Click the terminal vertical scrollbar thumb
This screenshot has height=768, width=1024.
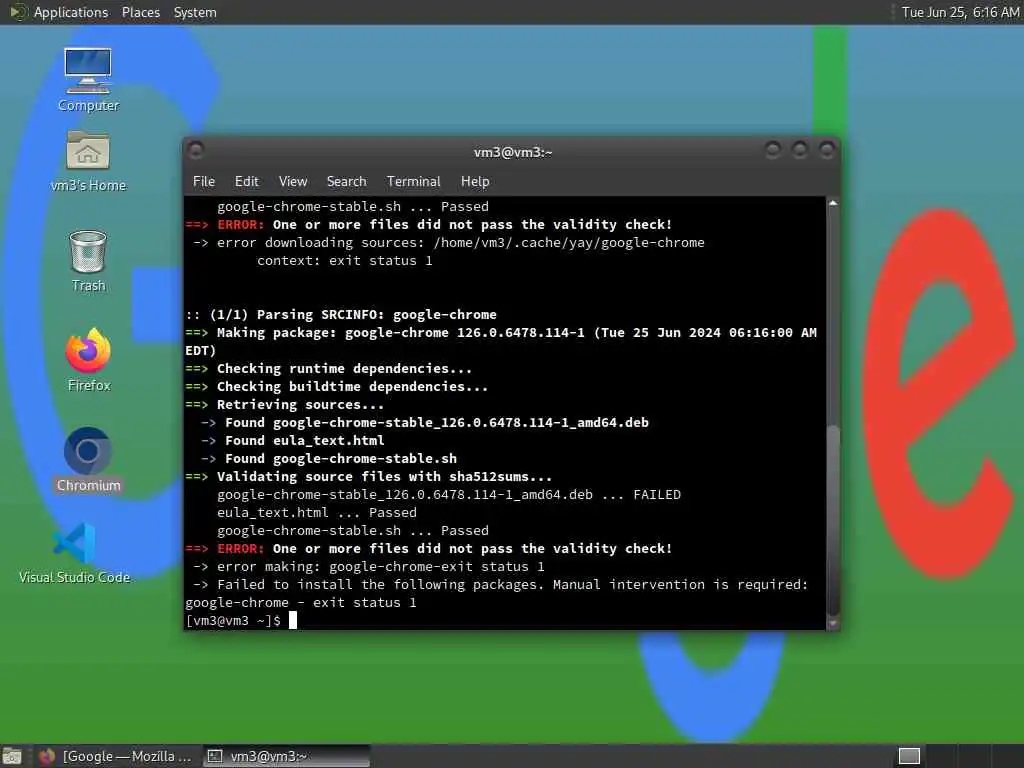pos(833,520)
